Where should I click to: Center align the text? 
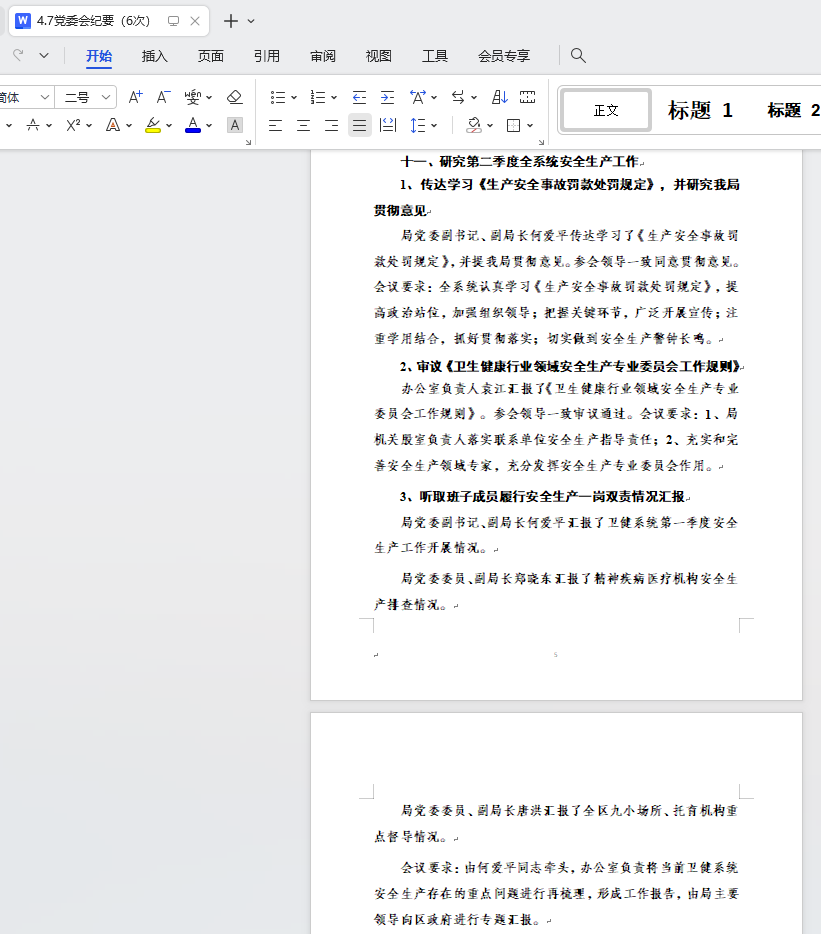[303, 126]
